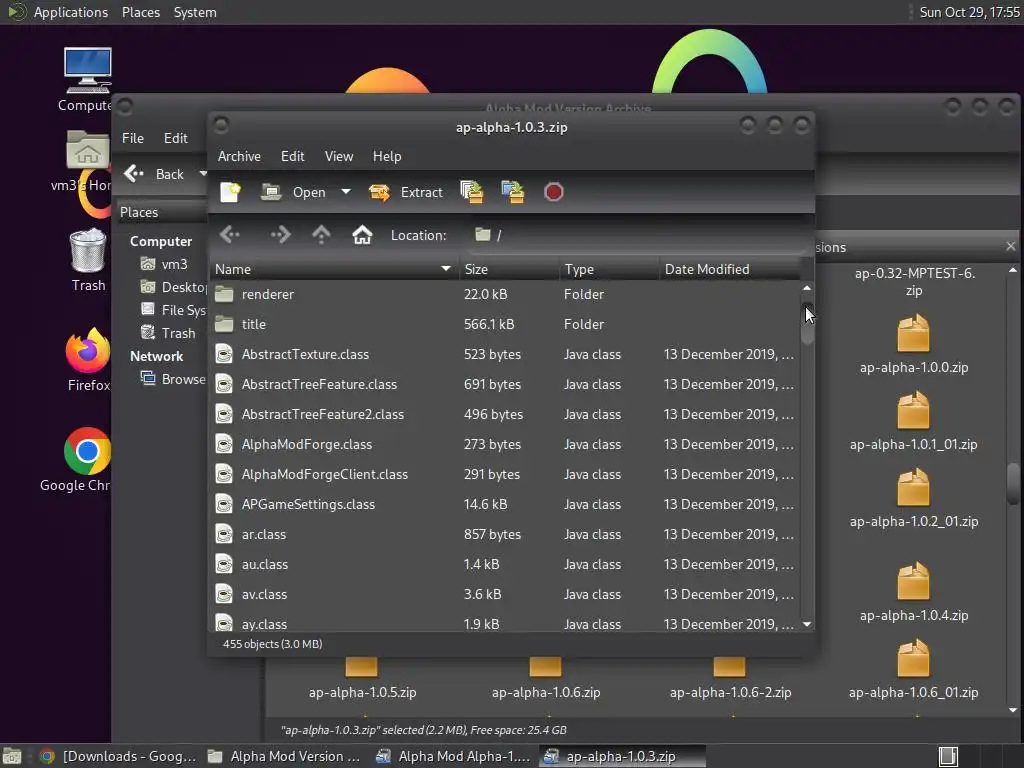Click the Location path field

pyautogui.click(x=635, y=235)
